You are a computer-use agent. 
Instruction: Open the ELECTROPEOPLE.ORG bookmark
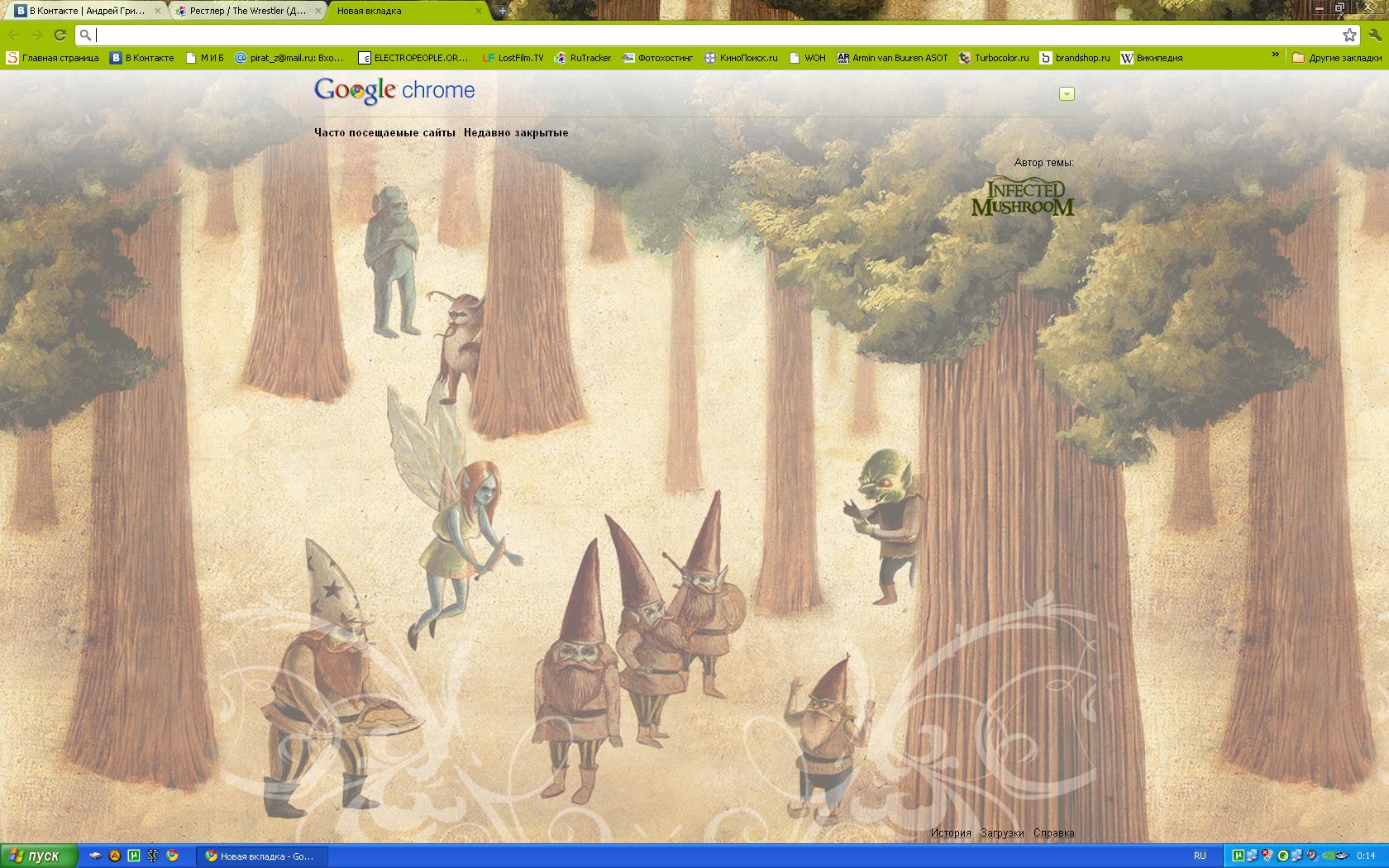point(413,58)
